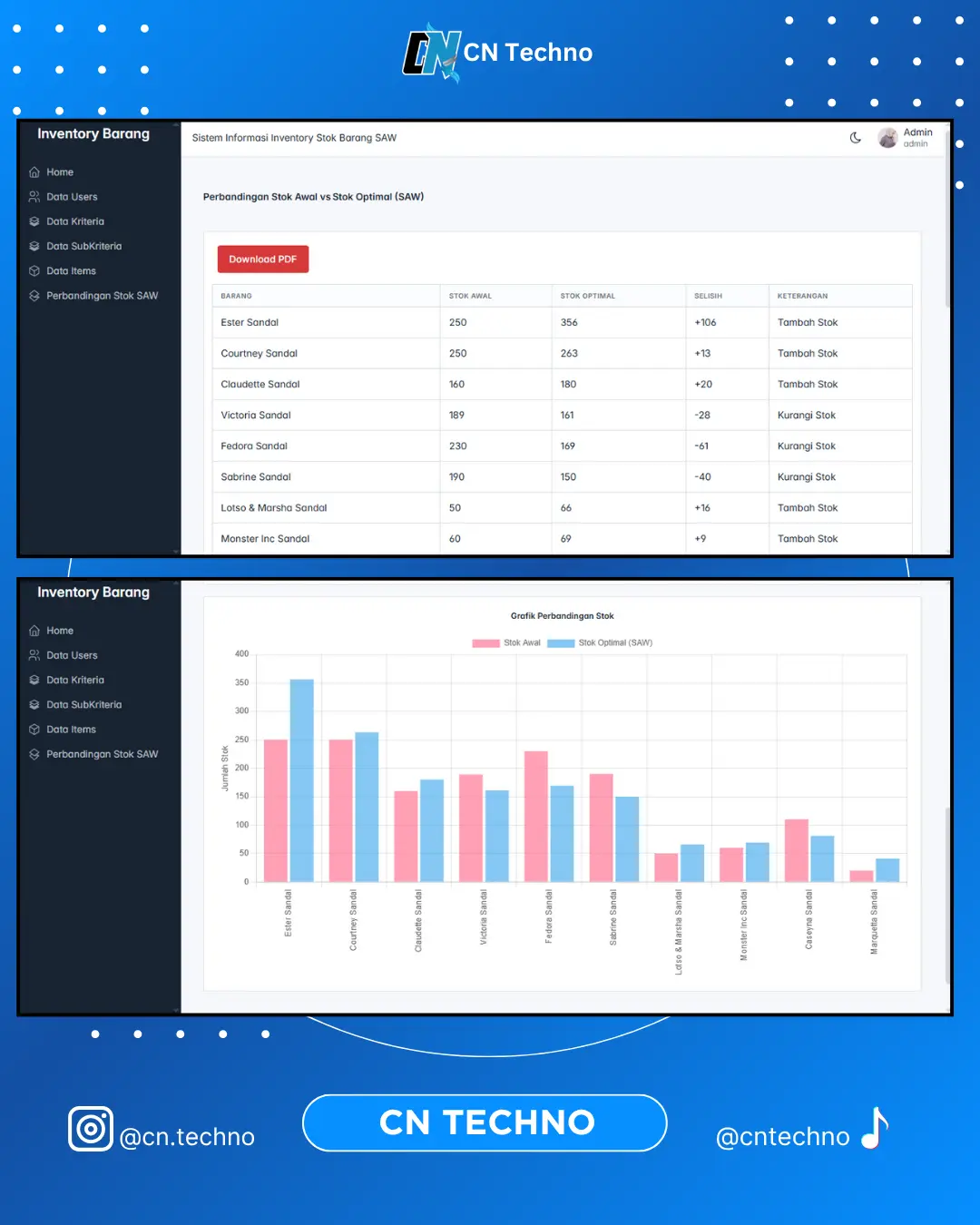The image size is (980, 1225).
Task: Select the Victoria Sandal table row
Action: (562, 416)
